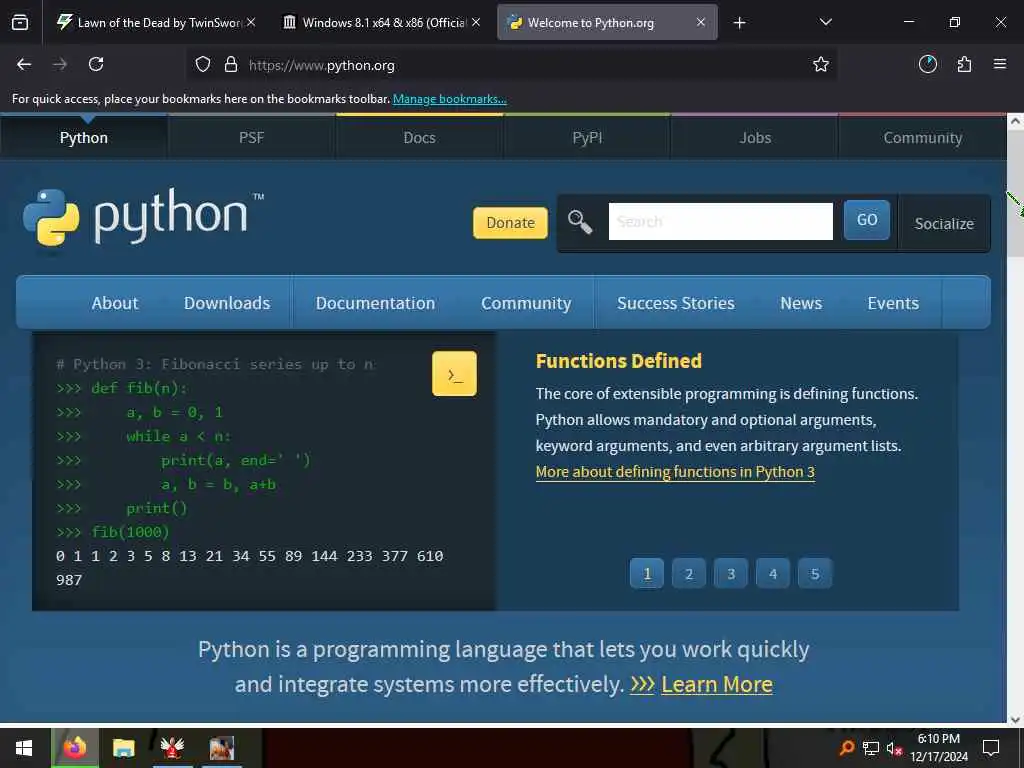Screen dimensions: 1024x768
Task: View site security via the padlock icon
Action: 231,65
